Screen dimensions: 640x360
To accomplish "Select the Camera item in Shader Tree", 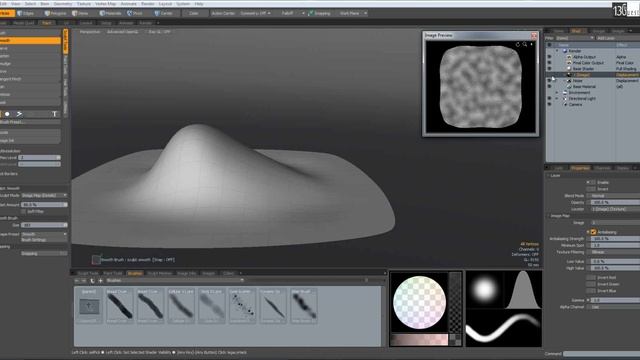I will pos(575,104).
